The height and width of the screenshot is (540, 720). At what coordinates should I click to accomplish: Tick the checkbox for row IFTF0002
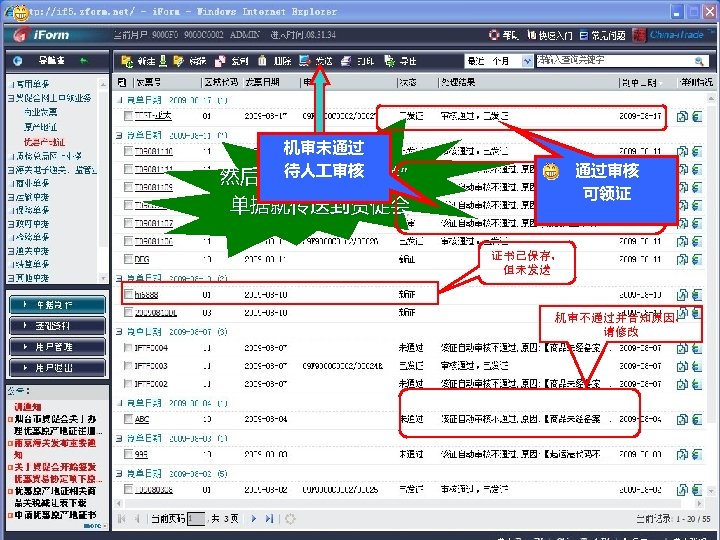[128, 383]
